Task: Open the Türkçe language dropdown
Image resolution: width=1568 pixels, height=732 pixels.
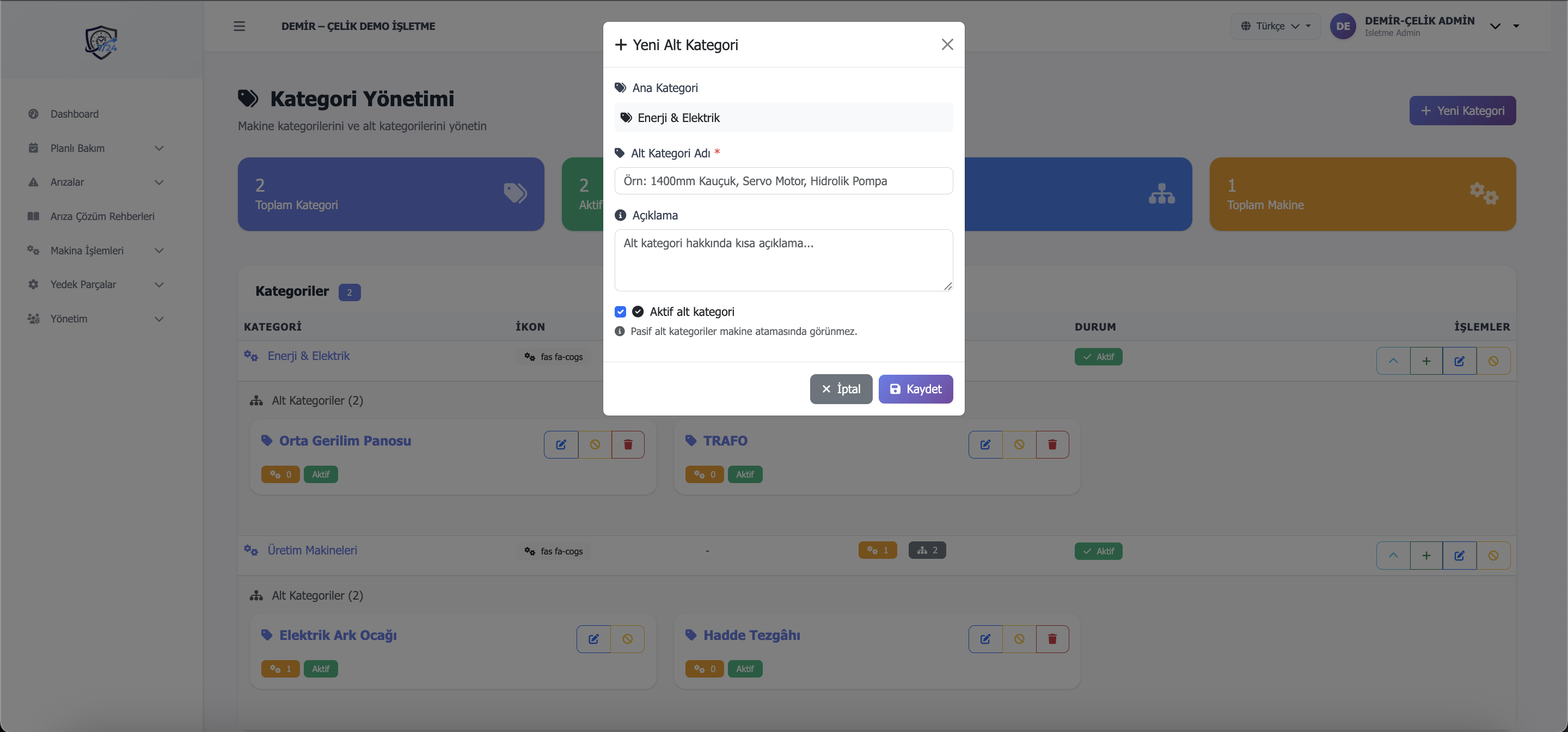Action: coord(1275,26)
